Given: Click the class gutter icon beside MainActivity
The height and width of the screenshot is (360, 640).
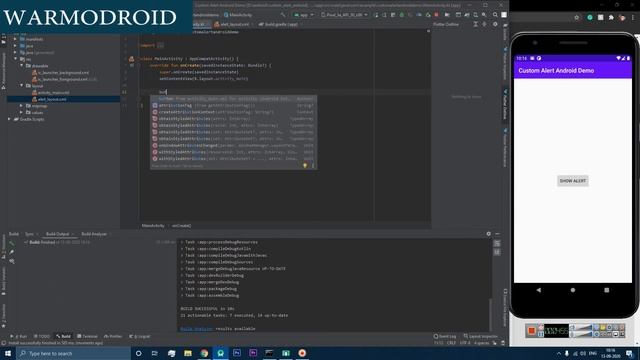Looking at the screenshot, I should pyautogui.click(x=131, y=59).
